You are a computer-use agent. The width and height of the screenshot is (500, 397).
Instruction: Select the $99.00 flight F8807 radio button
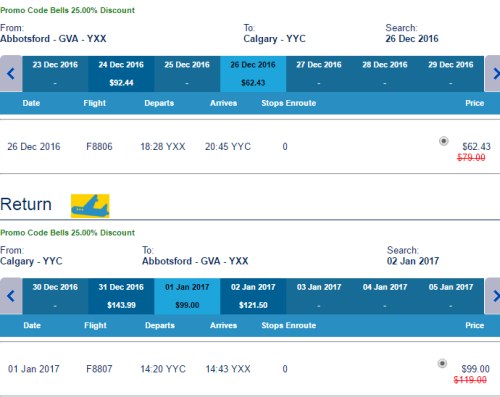coord(442,363)
